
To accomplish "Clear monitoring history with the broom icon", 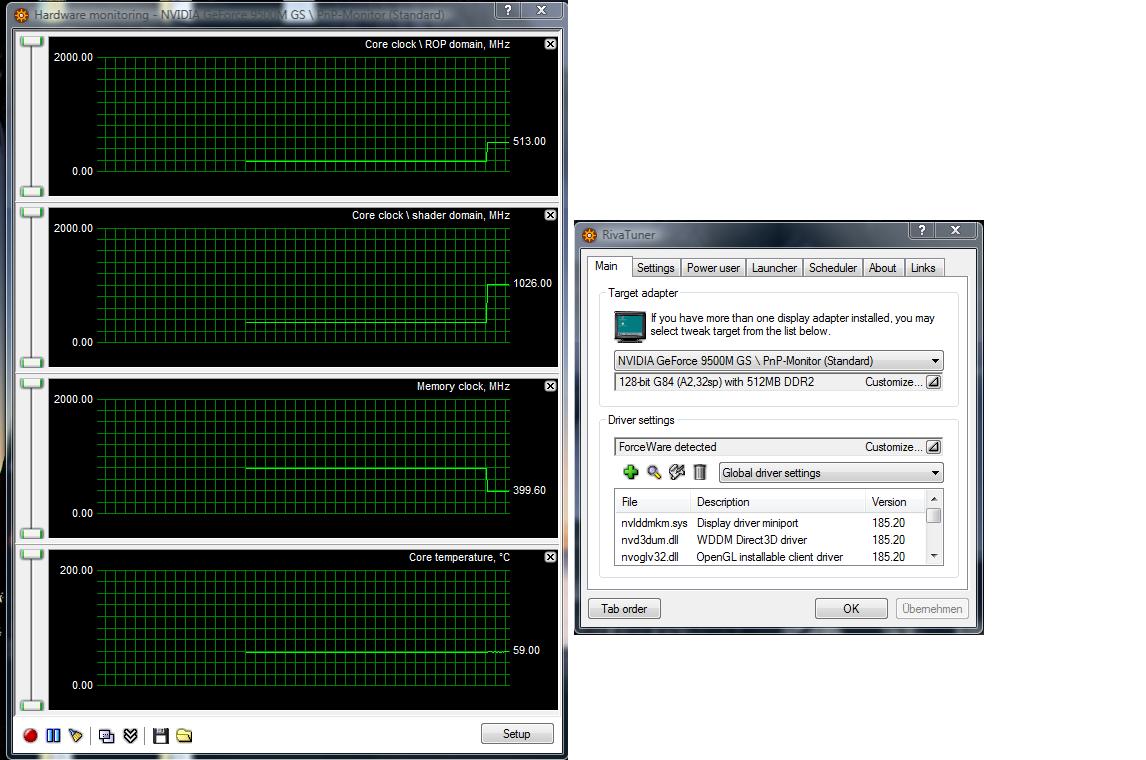I will [x=75, y=735].
